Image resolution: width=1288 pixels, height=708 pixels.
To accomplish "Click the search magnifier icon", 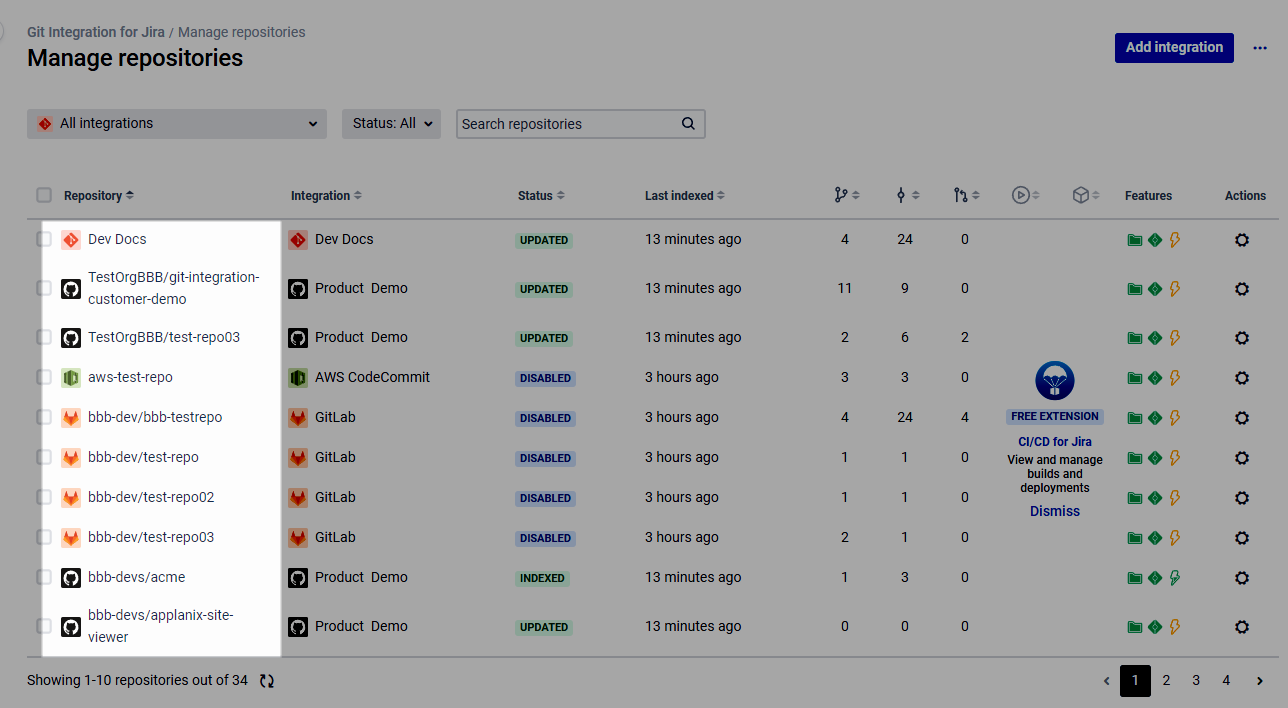I will [688, 124].
